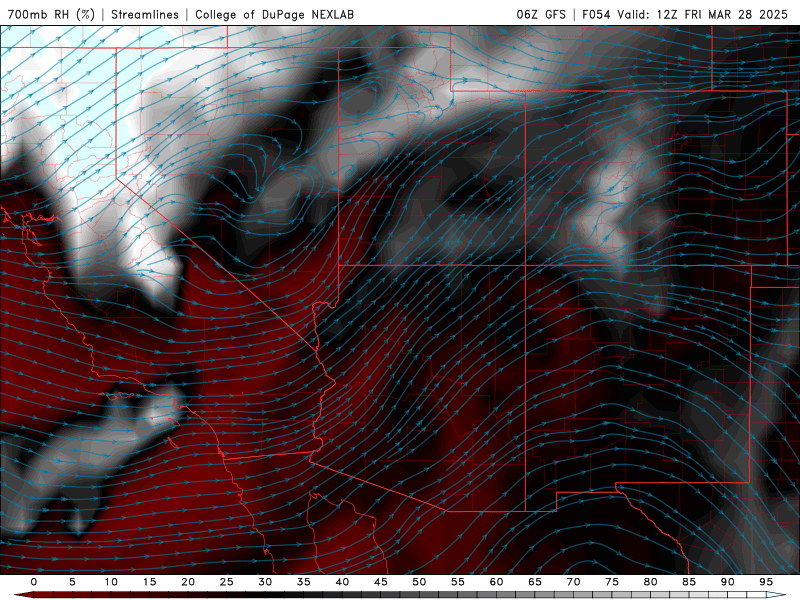Click "Valid: 12Z FRI MAR 28 2025" text
Image resolution: width=800 pixels, height=600 pixels.
point(703,14)
